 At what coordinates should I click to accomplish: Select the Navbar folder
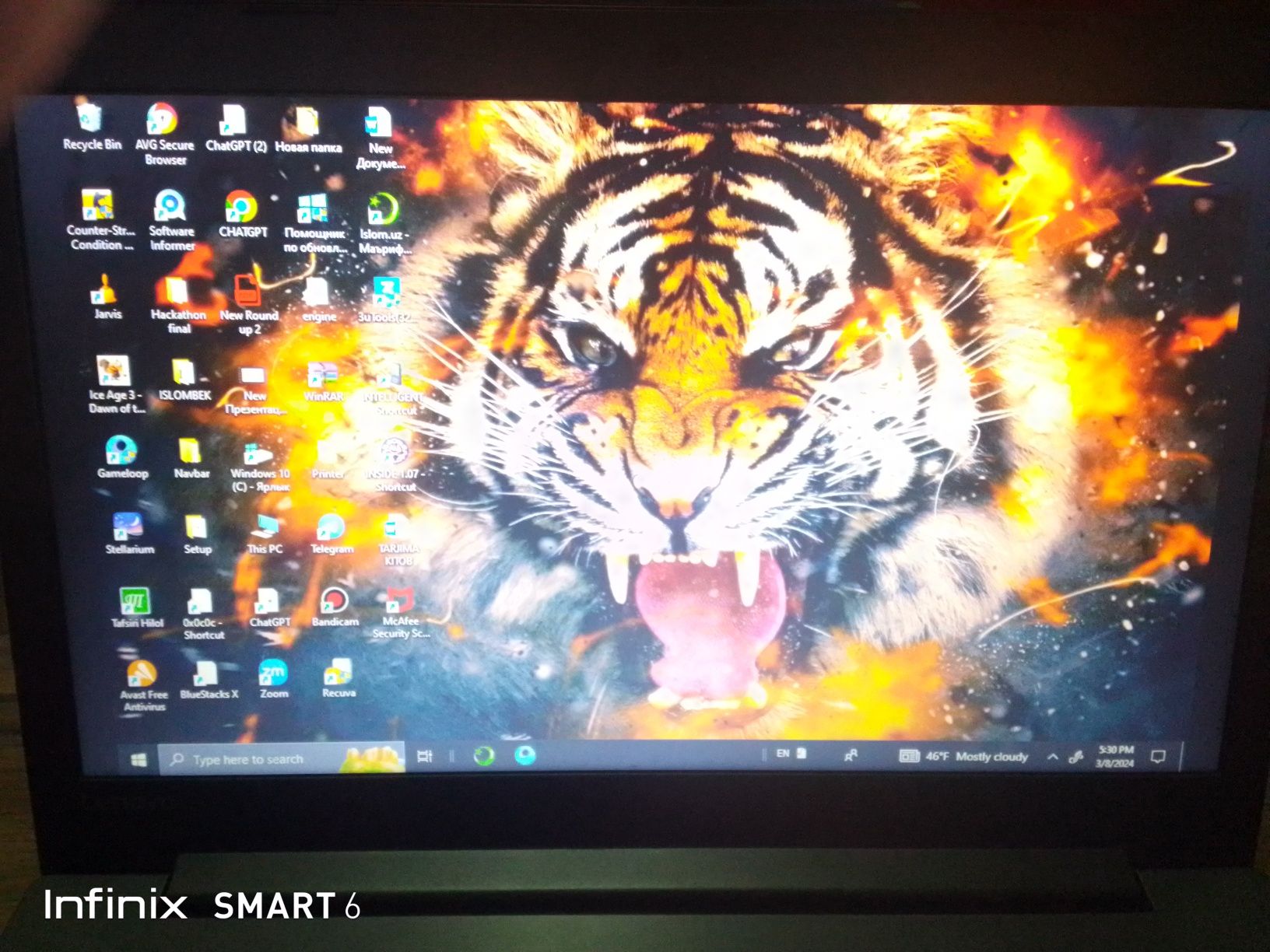191,457
